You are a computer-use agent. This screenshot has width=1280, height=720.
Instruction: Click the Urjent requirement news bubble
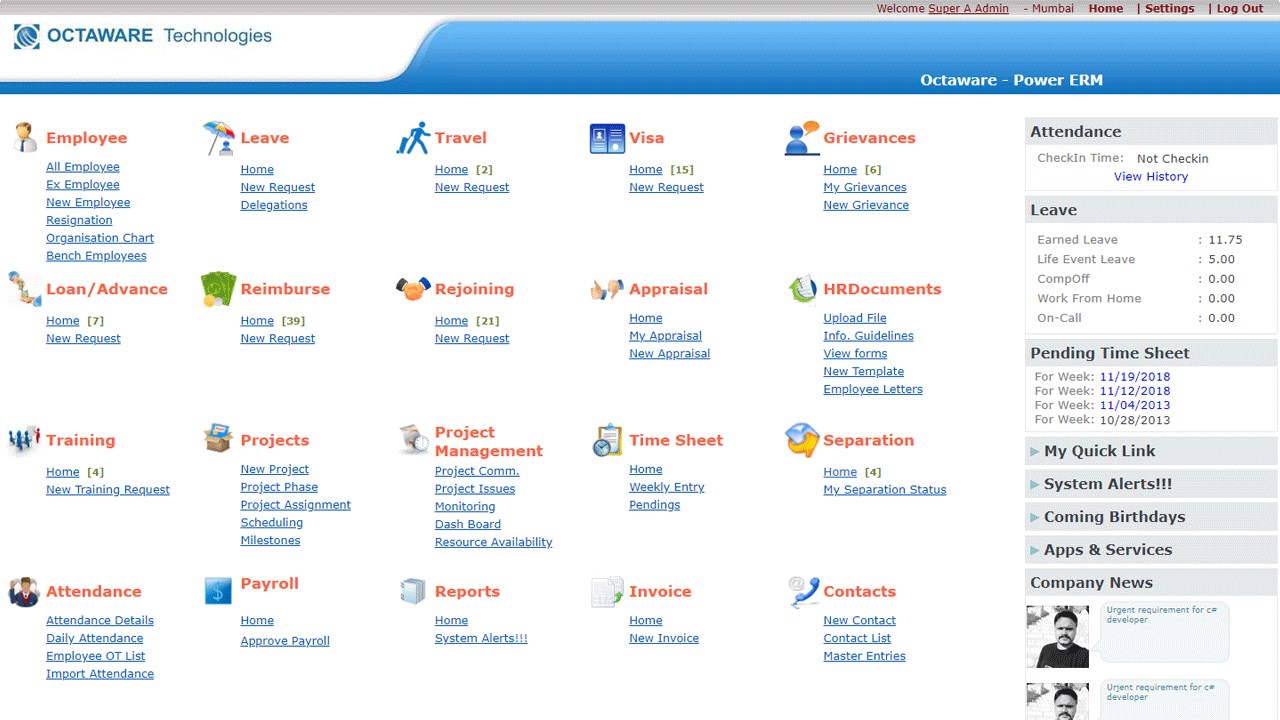pos(1164,700)
